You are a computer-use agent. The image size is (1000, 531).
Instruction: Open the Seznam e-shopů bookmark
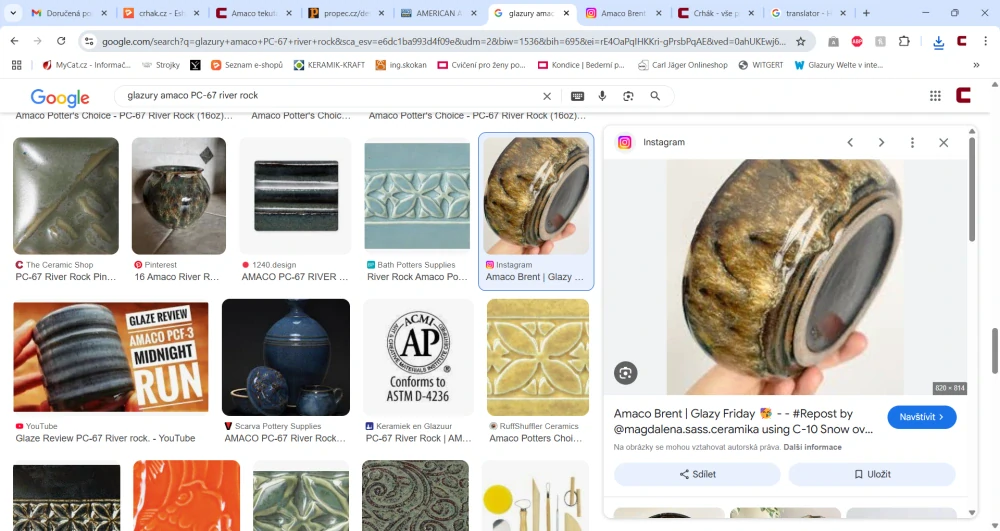pos(246,65)
